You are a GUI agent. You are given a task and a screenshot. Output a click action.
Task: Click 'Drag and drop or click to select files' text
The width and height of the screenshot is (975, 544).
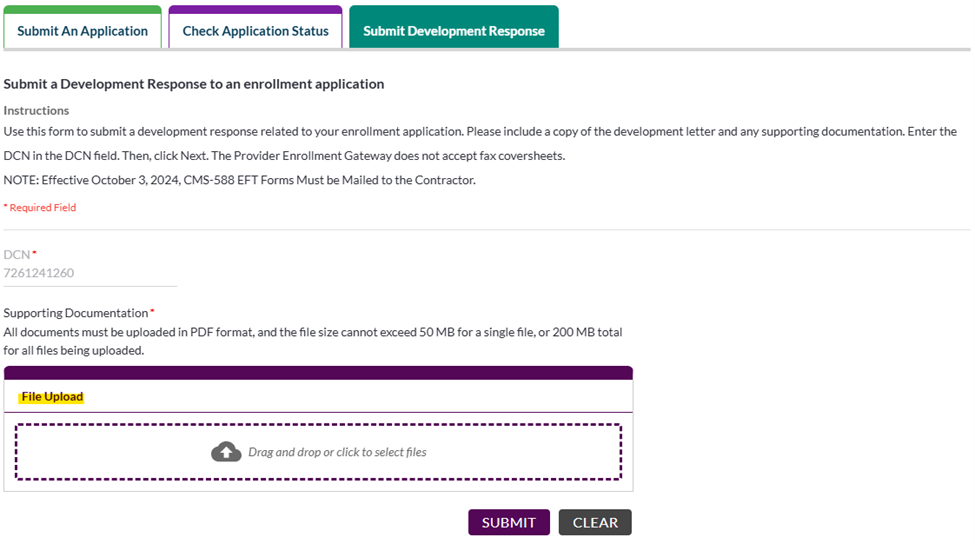tap(337, 452)
